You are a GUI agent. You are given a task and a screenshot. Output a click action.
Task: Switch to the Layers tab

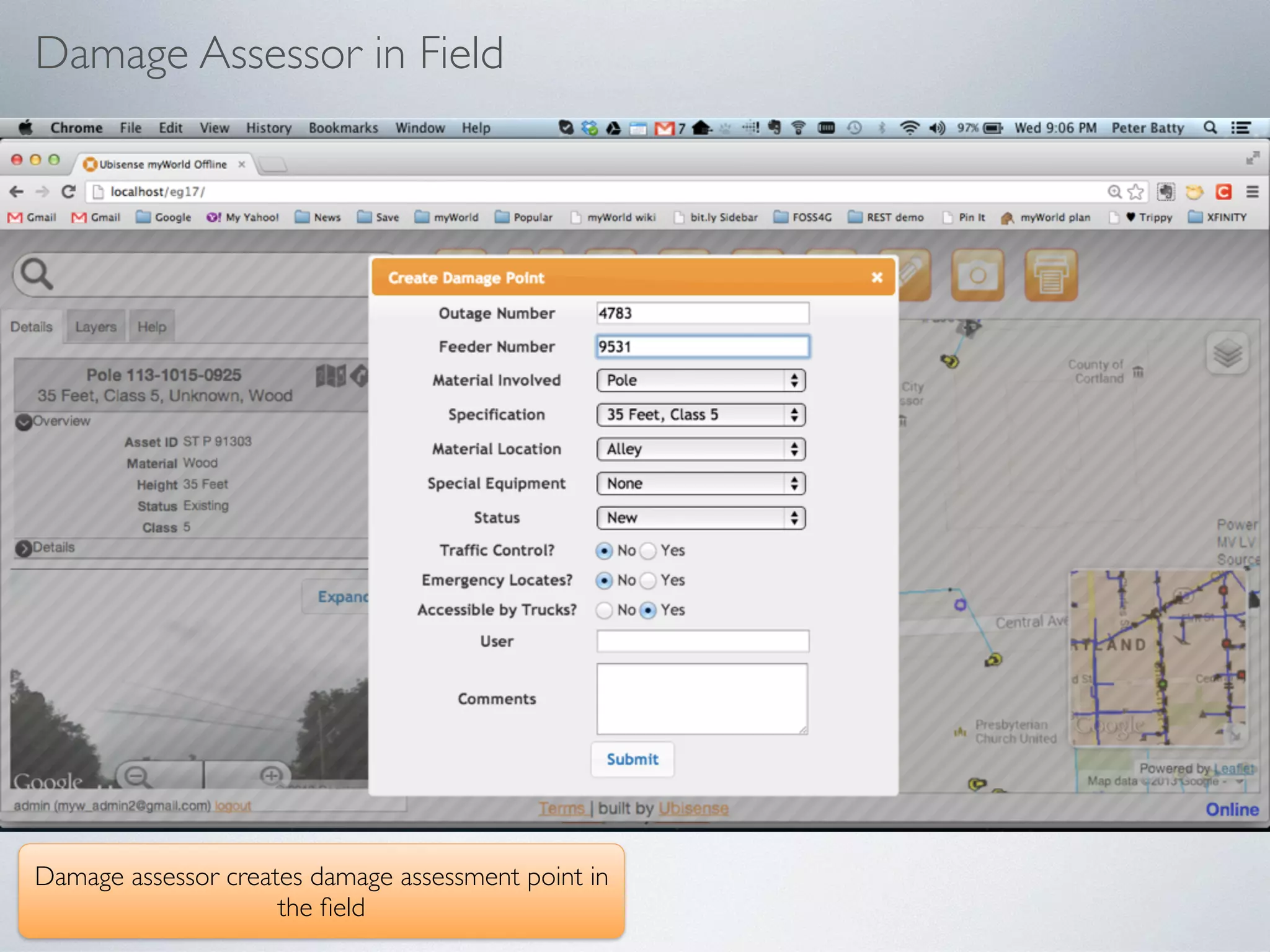[96, 327]
